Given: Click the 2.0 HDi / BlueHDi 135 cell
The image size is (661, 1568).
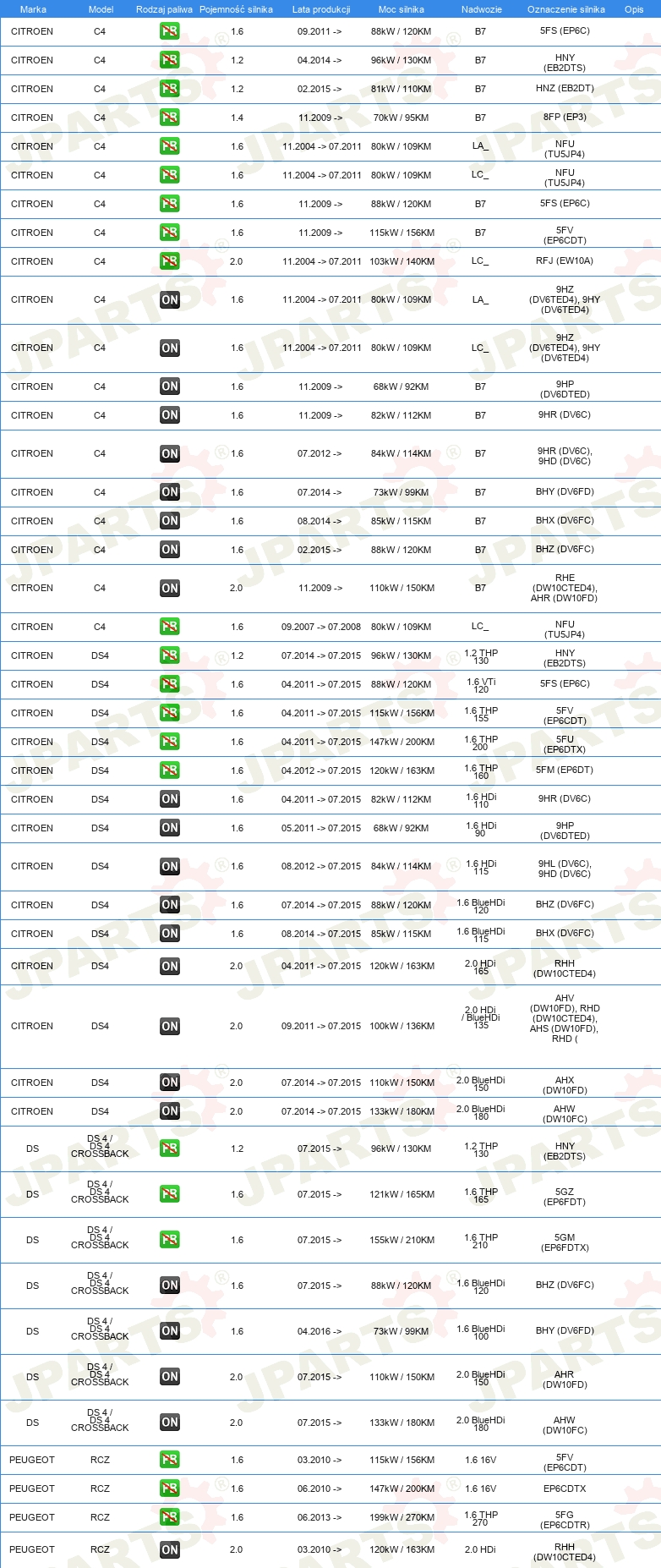Looking at the screenshot, I should pos(481,1017).
